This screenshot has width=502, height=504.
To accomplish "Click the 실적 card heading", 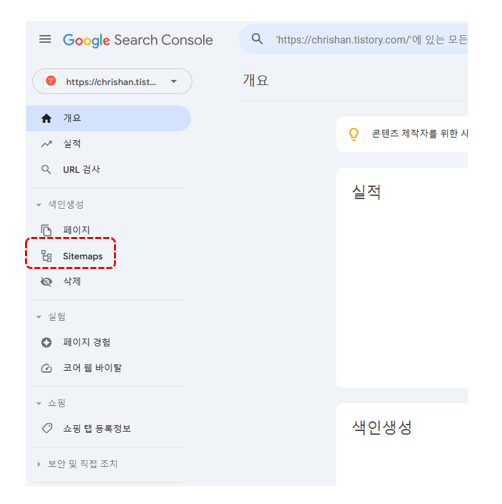I will click(x=366, y=193).
